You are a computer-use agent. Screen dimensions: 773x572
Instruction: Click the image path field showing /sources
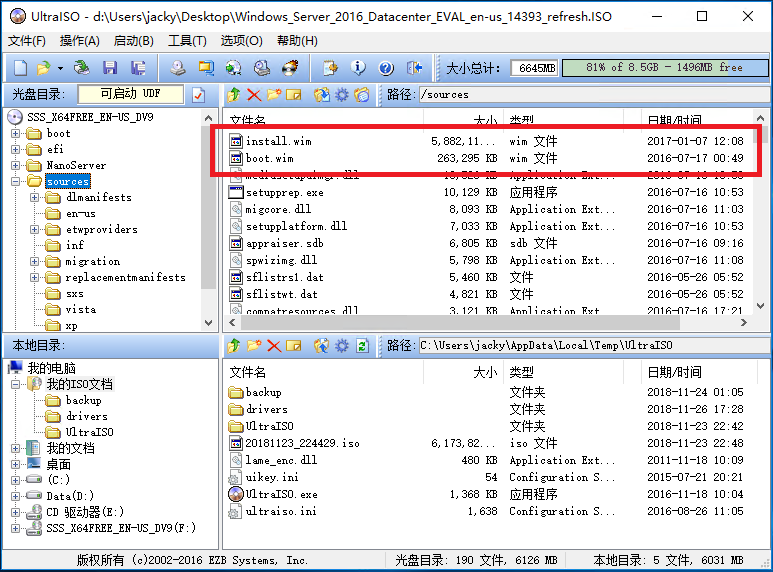[594, 95]
